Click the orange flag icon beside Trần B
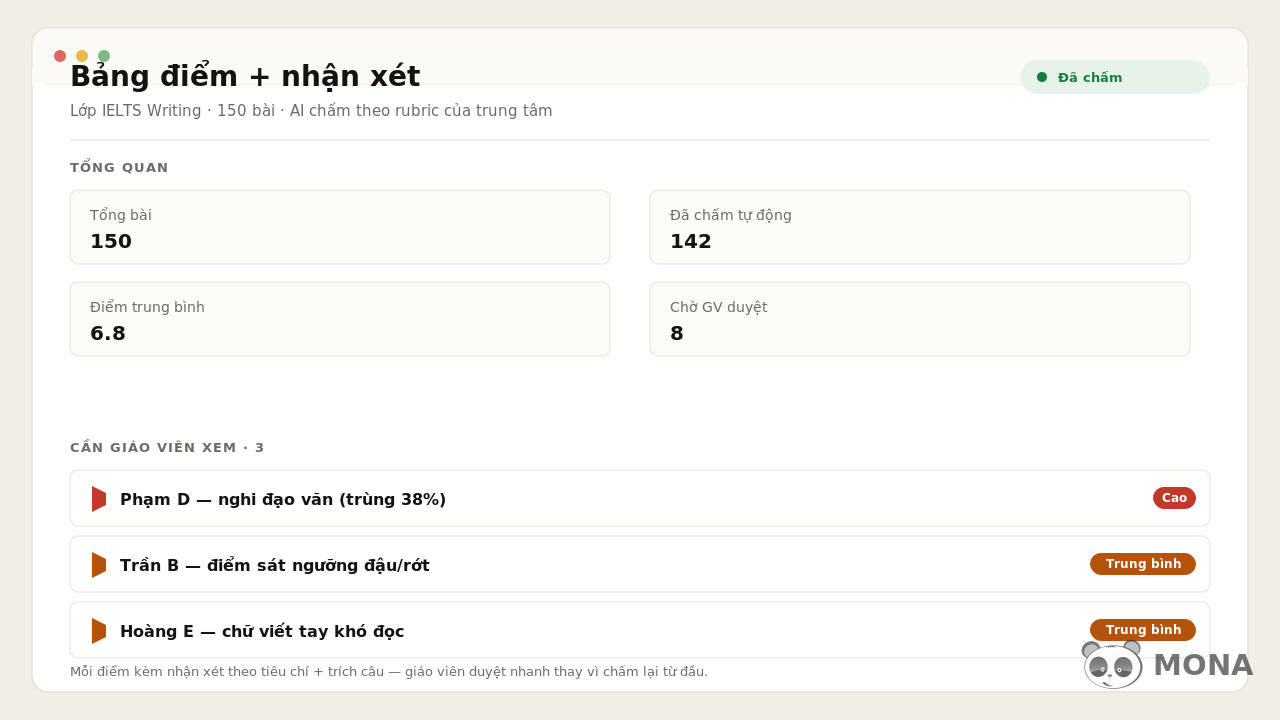Image resolution: width=1280 pixels, height=720 pixels. (99, 565)
